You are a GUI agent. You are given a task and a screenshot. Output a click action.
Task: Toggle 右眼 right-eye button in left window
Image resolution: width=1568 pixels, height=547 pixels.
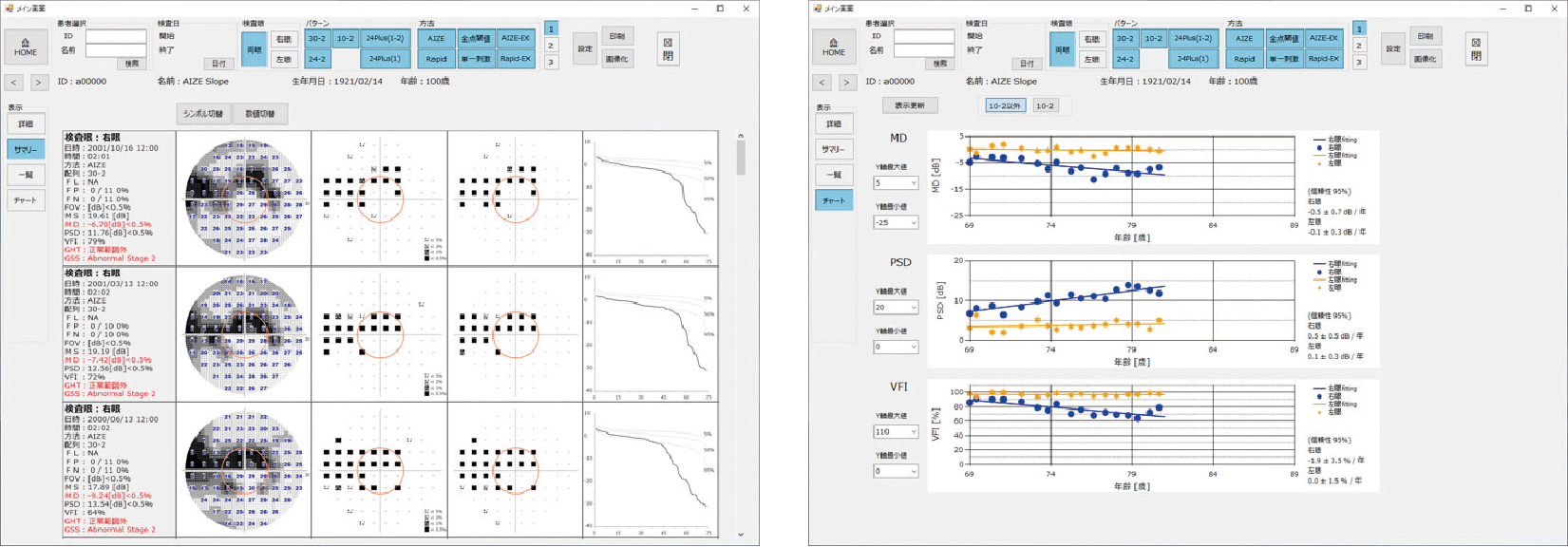pyautogui.click(x=283, y=39)
